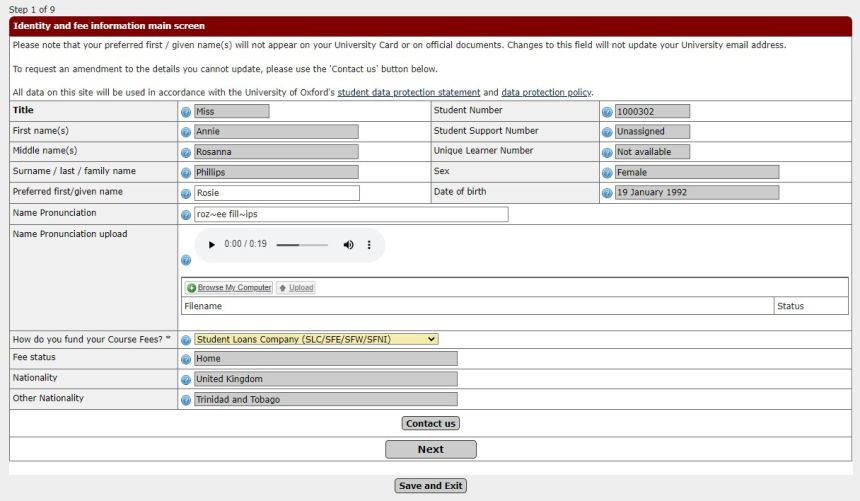
Task: Open audio player more options menu
Action: [x=369, y=245]
